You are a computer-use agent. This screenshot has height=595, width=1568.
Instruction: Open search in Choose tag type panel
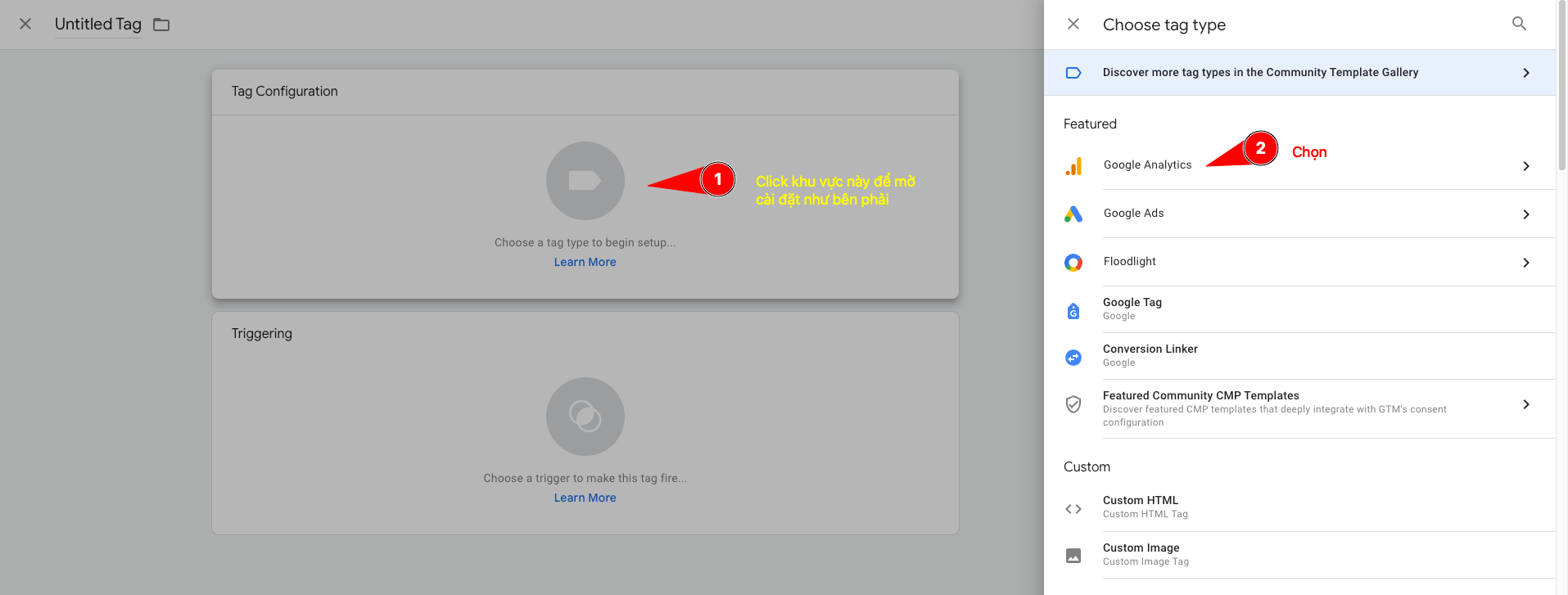(x=1519, y=24)
